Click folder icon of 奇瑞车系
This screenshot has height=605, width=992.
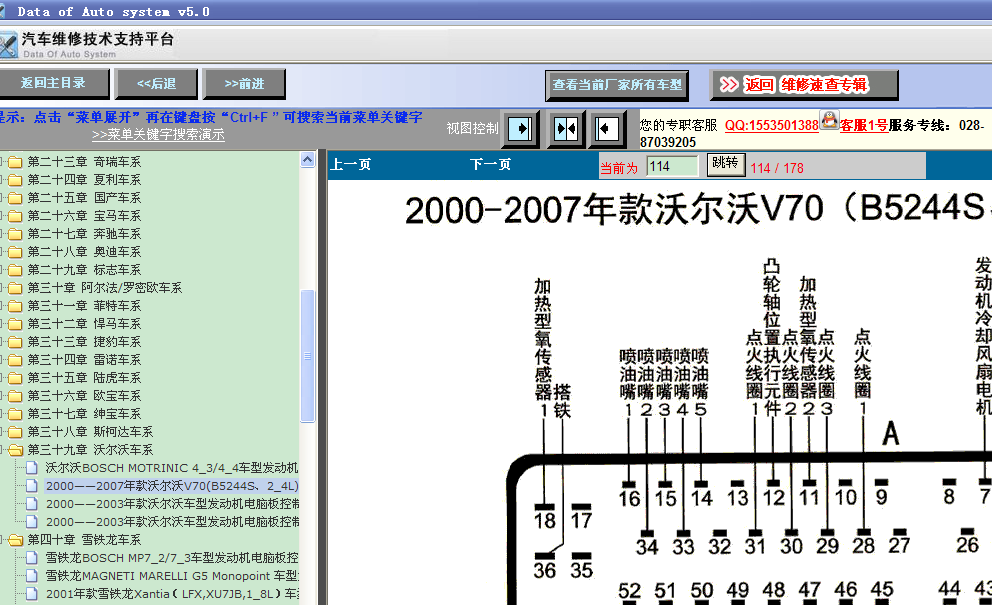pyautogui.click(x=15, y=163)
